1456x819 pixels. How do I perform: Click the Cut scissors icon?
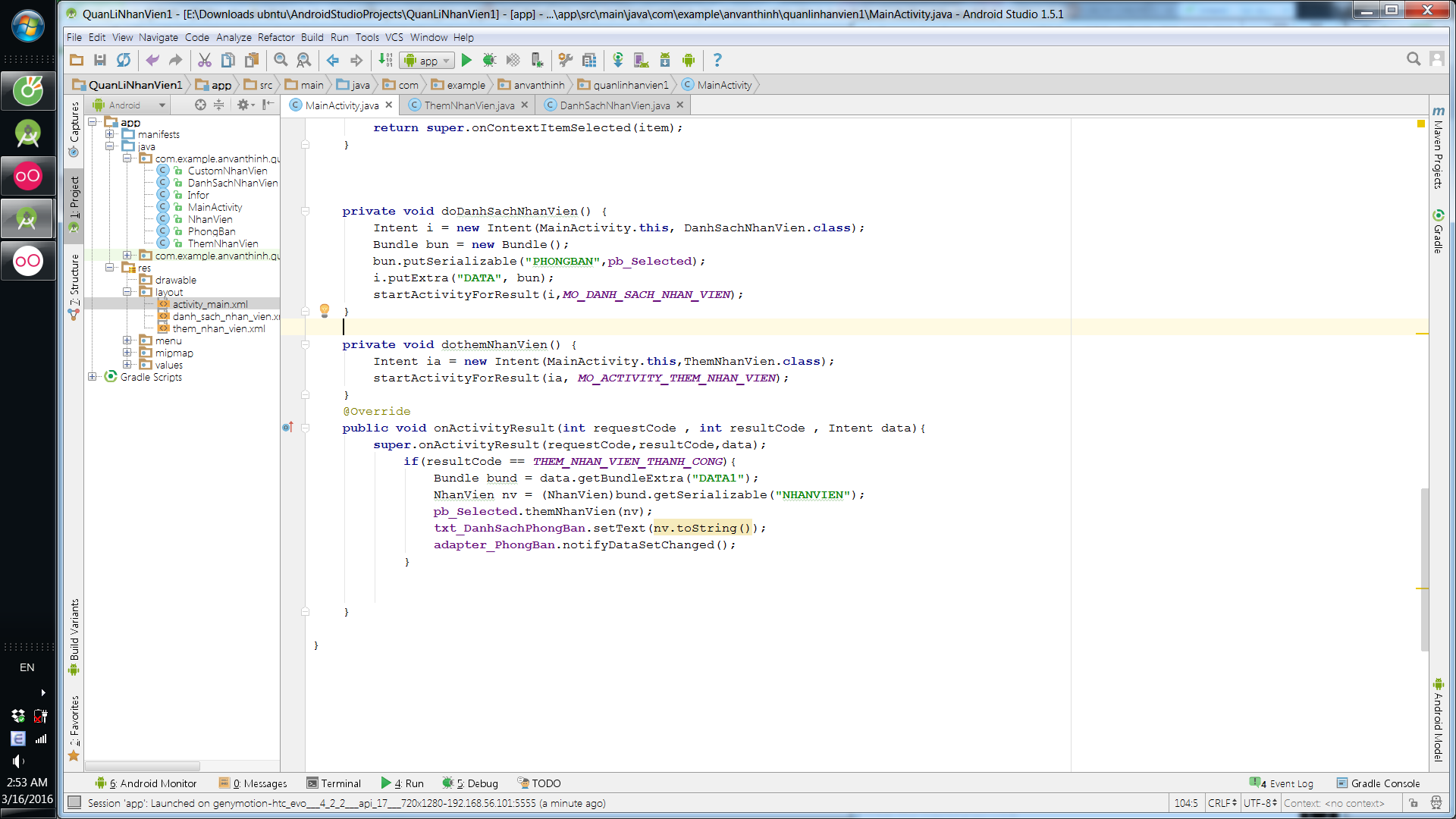click(204, 60)
